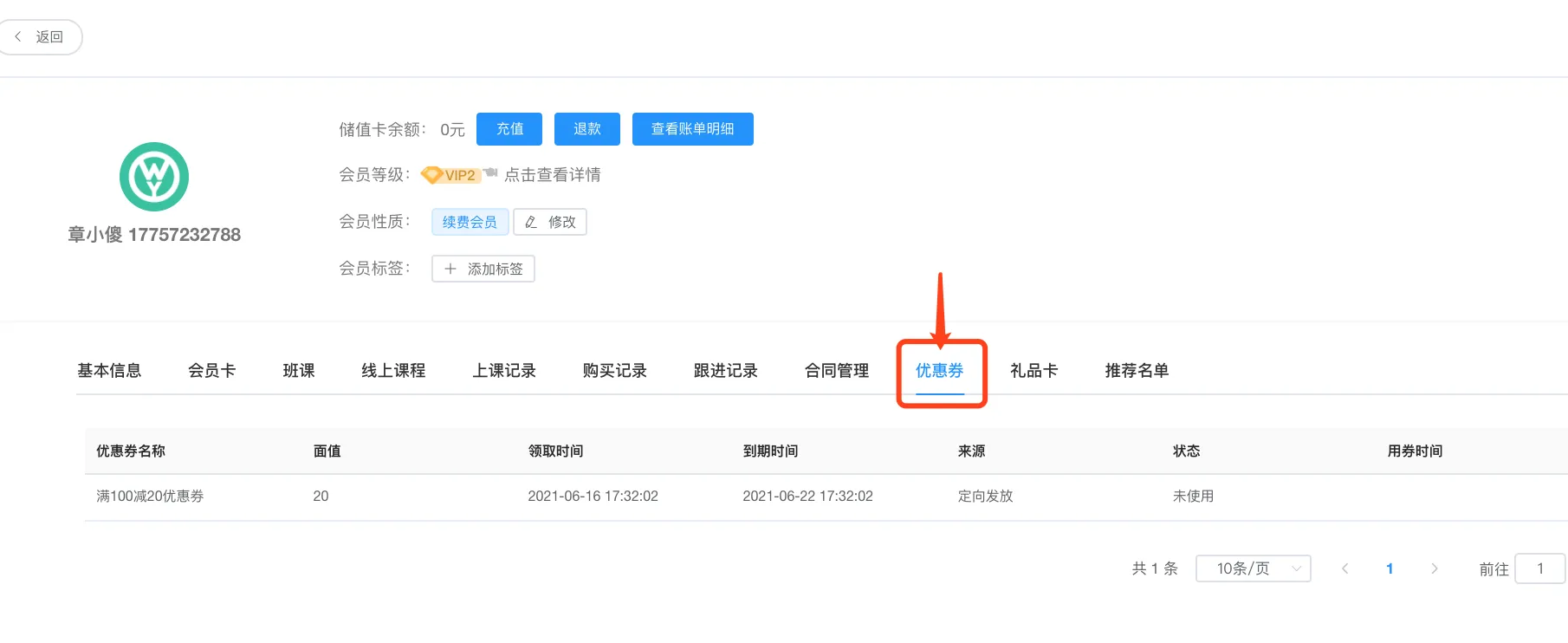Select page 1 in pagination
Viewport: 1568px width, 643px height.
coord(1390,568)
